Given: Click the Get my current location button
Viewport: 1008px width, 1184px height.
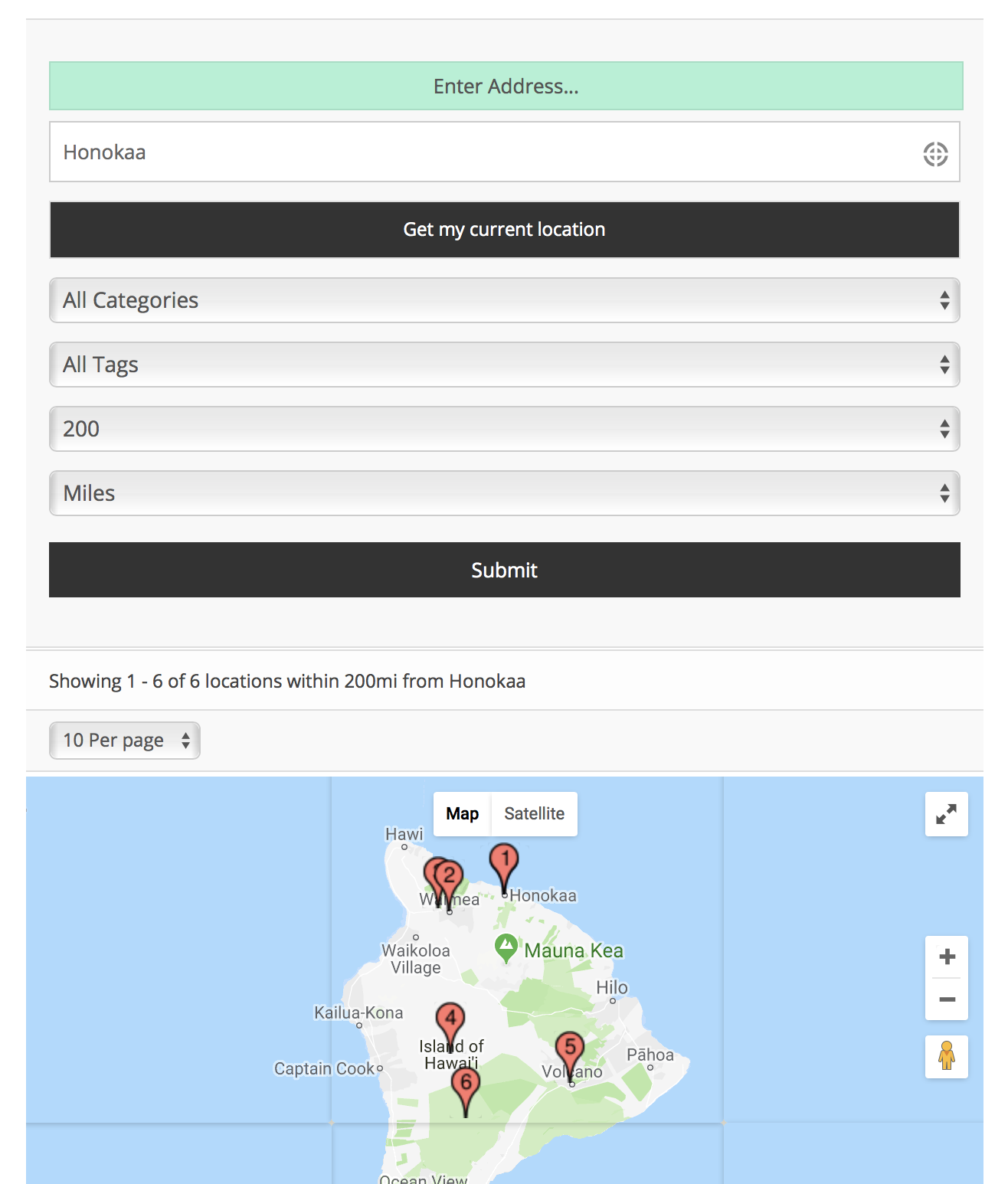Looking at the screenshot, I should [x=505, y=230].
